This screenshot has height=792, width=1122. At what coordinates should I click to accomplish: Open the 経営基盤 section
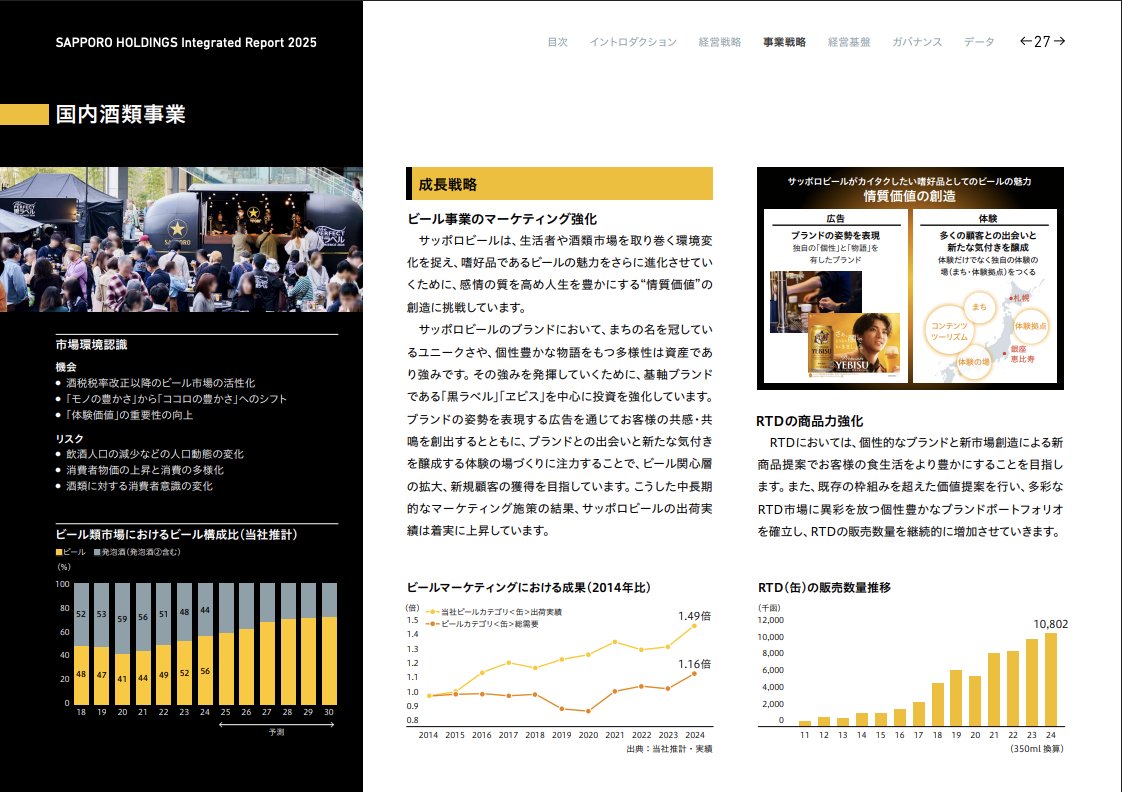coord(848,43)
